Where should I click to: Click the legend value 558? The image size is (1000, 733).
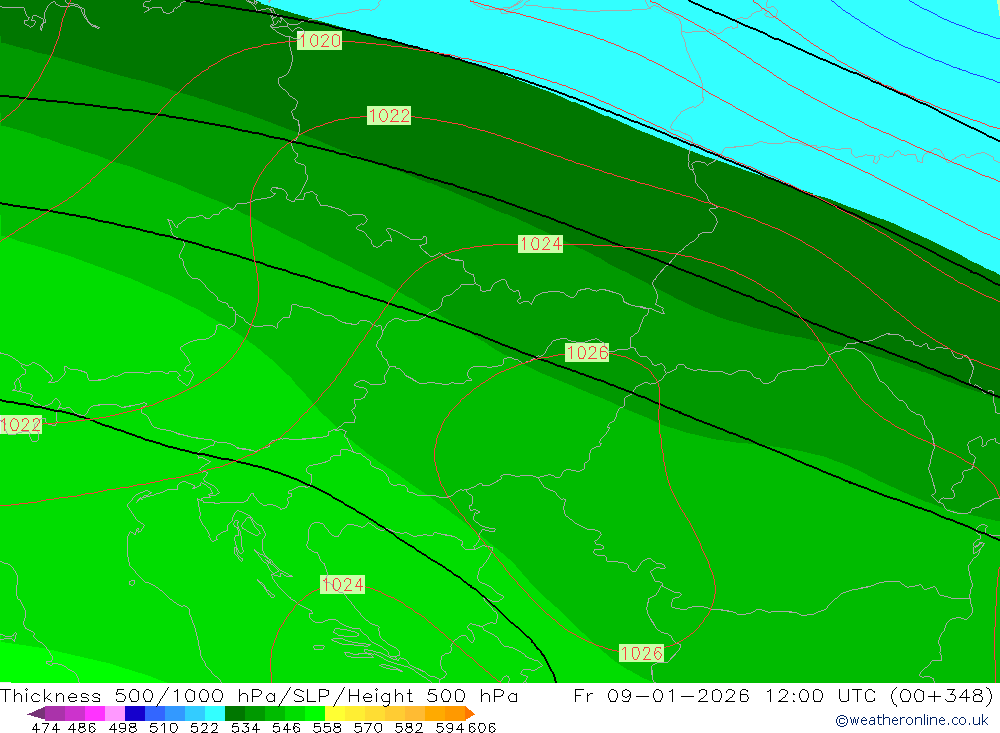[x=327, y=727]
